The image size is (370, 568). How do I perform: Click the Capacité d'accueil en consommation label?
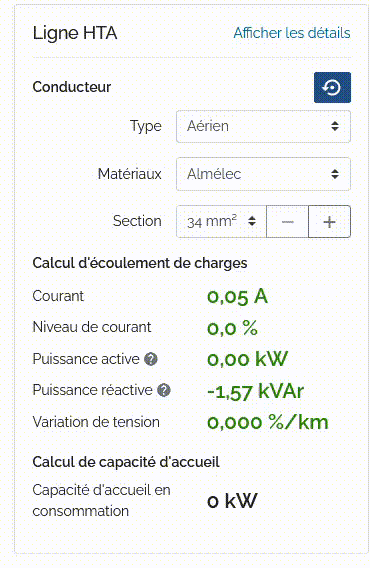point(101,501)
